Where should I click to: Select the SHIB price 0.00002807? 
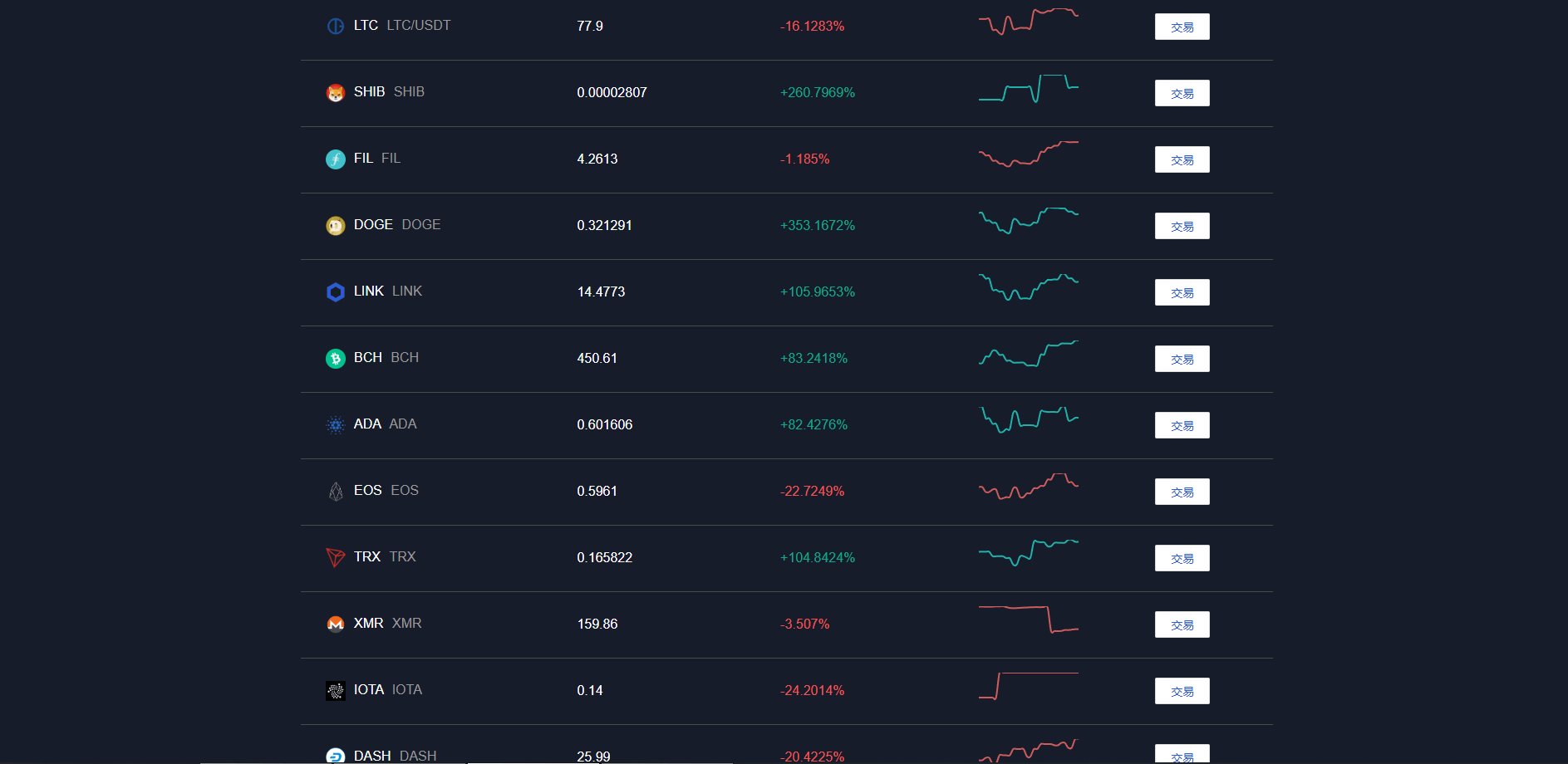click(612, 93)
